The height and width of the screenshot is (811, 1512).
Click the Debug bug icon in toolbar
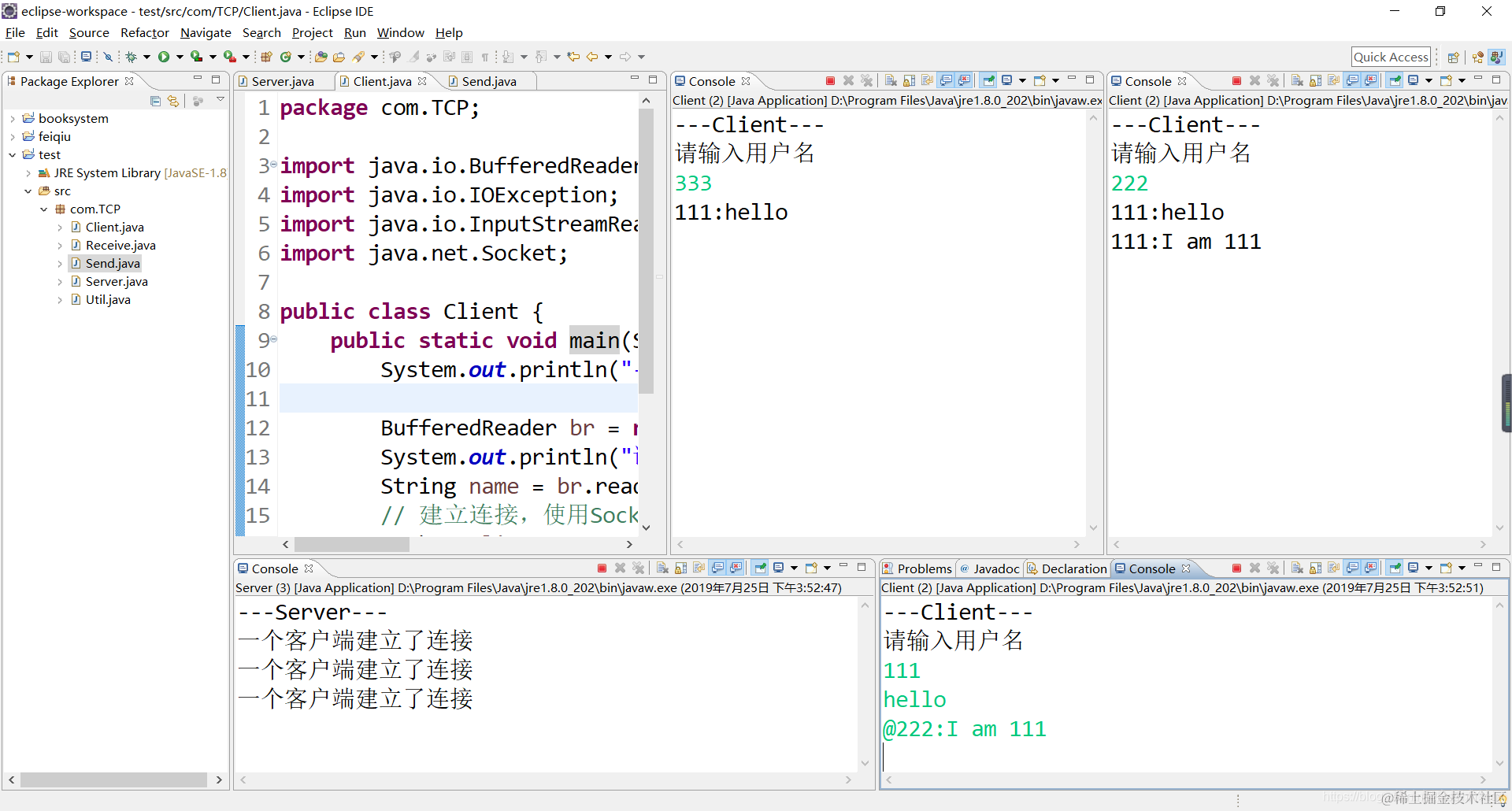pyautogui.click(x=132, y=57)
